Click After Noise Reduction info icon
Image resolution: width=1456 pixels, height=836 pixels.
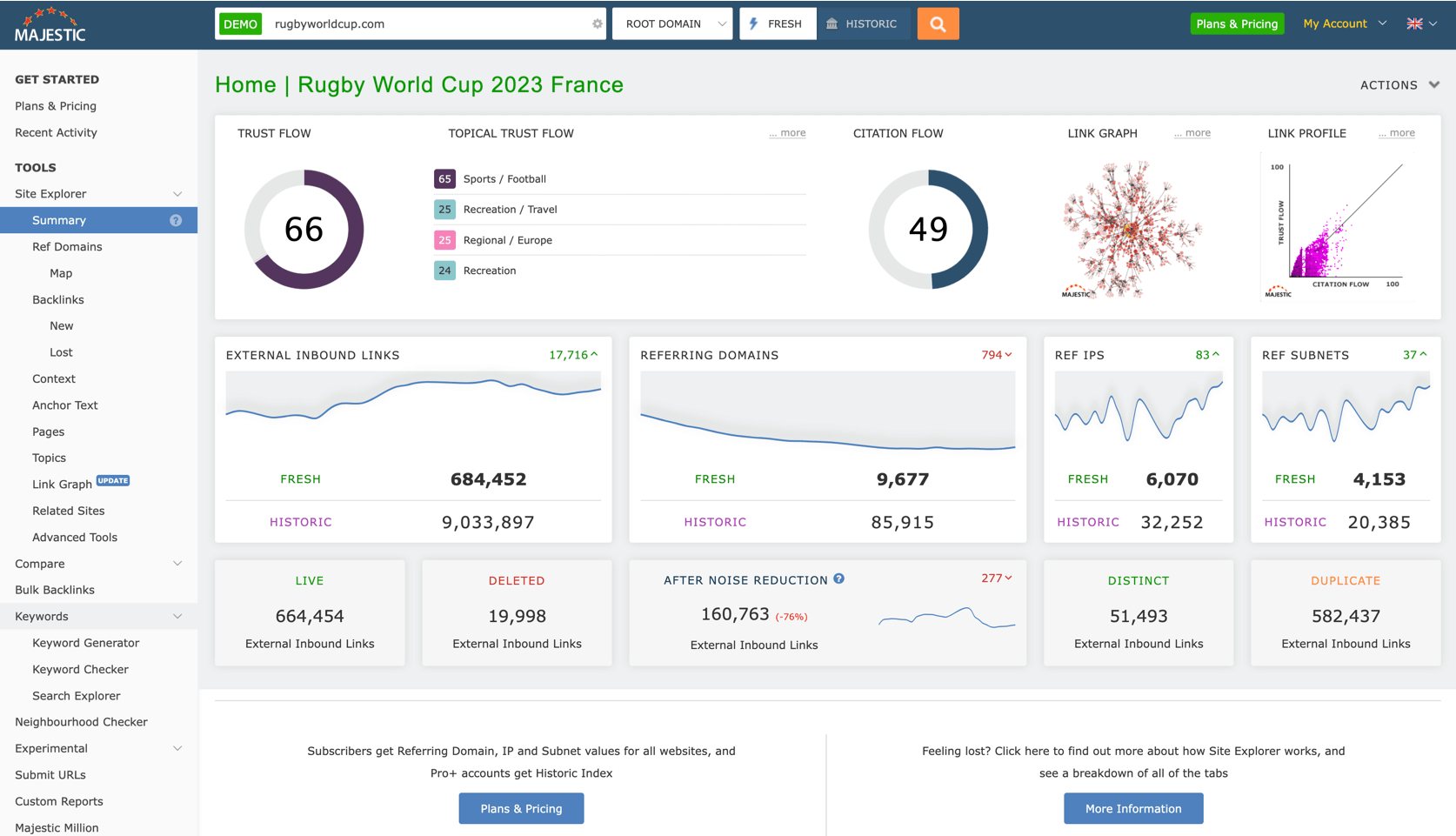pos(838,579)
